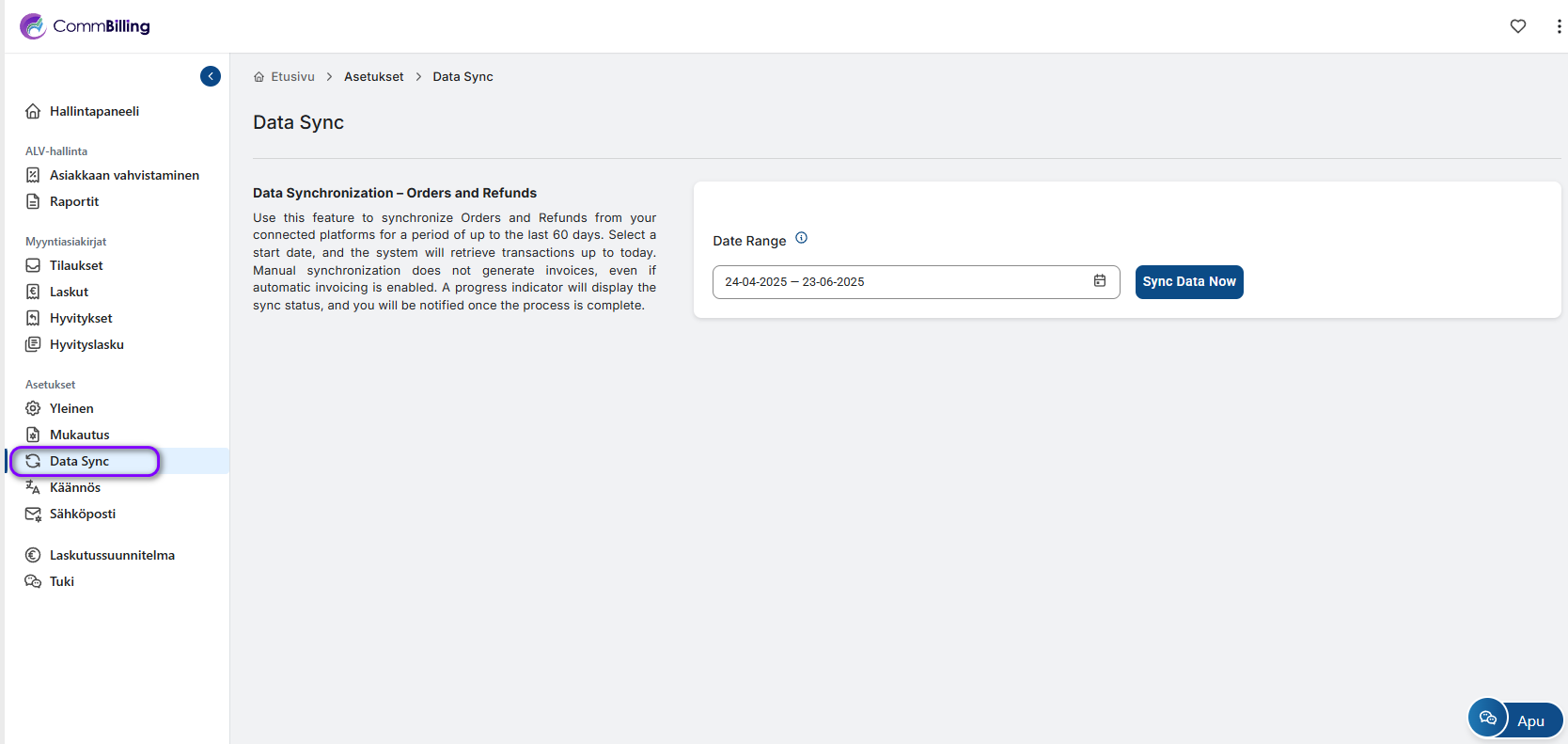Open Käännös translation settings
This screenshot has height=744, width=1568.
tap(75, 487)
